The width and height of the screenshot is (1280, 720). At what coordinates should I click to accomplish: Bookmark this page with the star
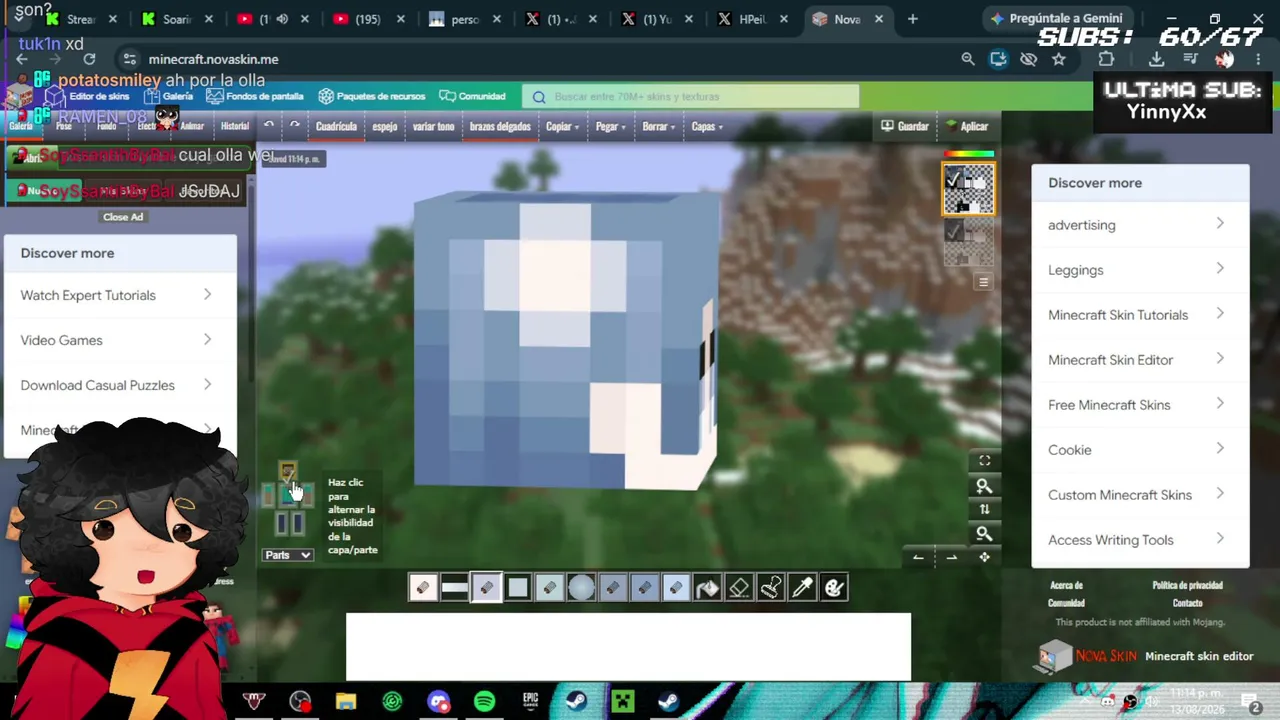1059,59
